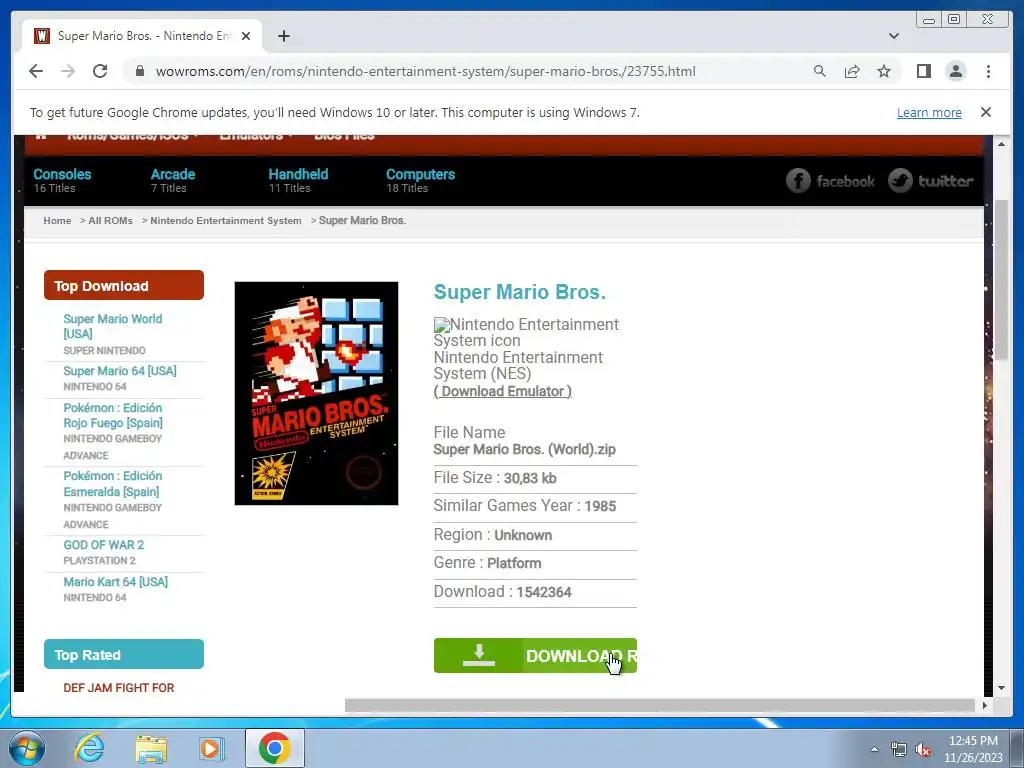Click the share page icon
Screen dimensions: 1024x768
852,71
